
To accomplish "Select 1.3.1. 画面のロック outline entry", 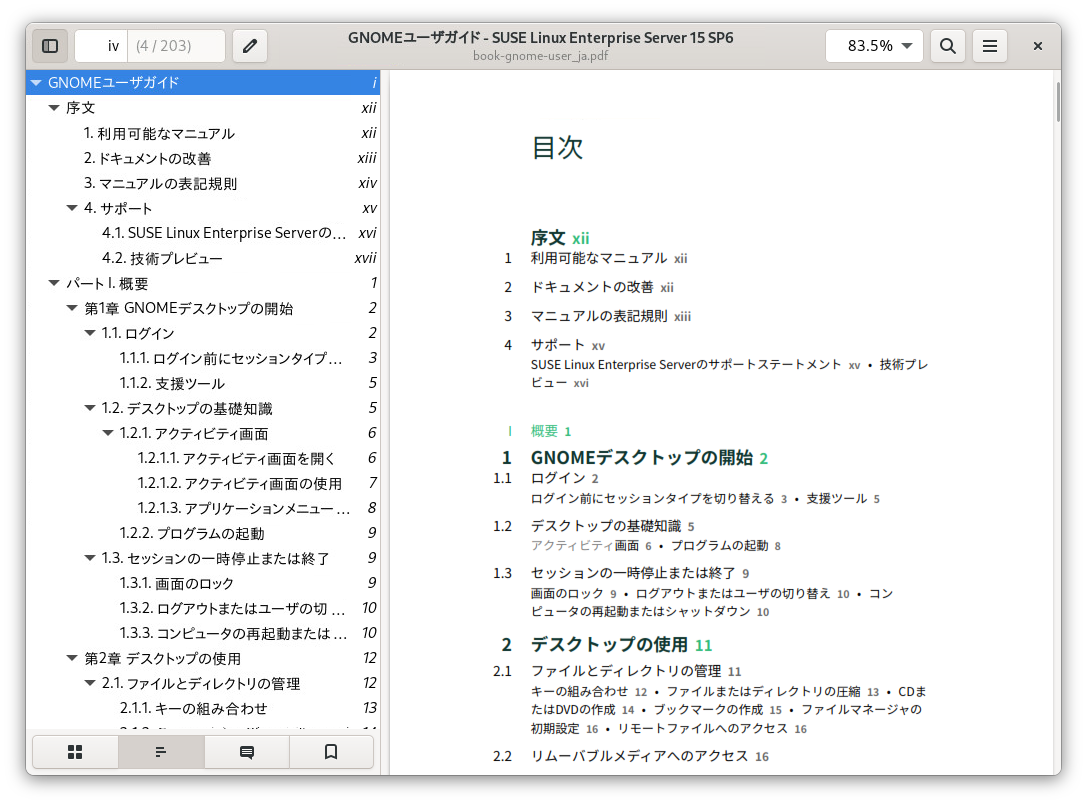I will click(x=176, y=583).
